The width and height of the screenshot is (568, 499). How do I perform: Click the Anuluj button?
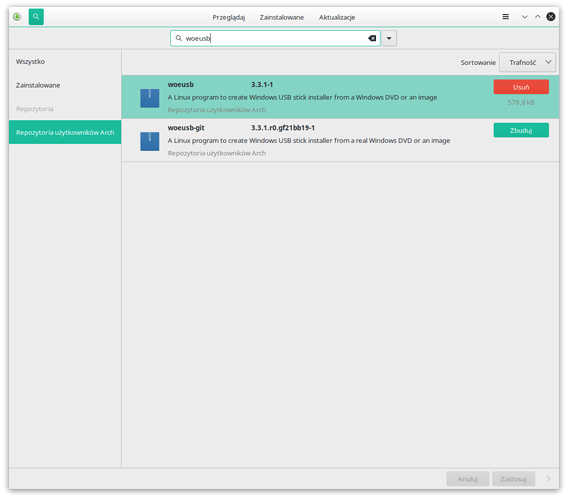click(x=468, y=479)
